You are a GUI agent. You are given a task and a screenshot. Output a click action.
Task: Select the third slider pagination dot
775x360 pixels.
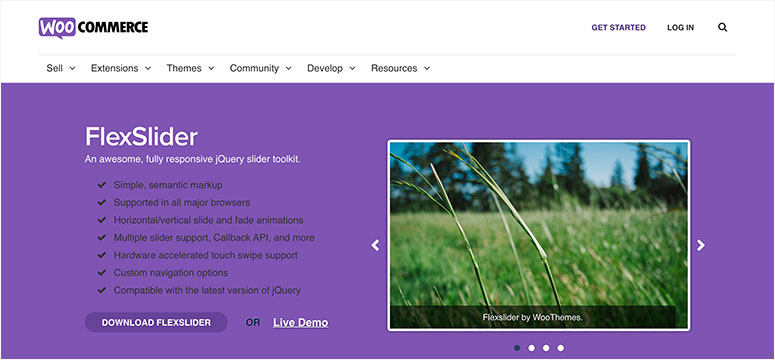[546, 348]
